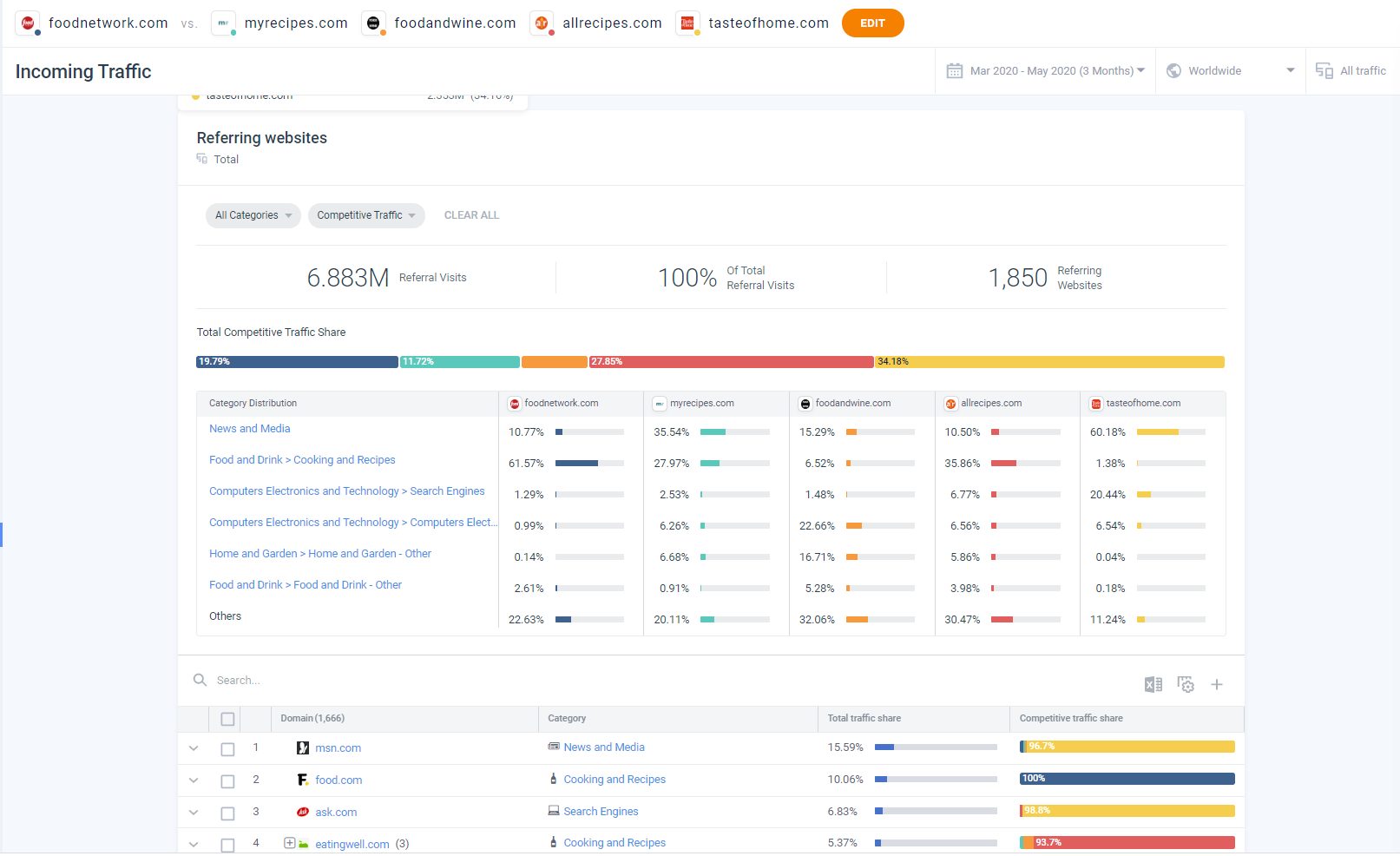1400x856 pixels.
Task: Click the blue 19.79% traffic share bar segment
Action: tap(297, 362)
